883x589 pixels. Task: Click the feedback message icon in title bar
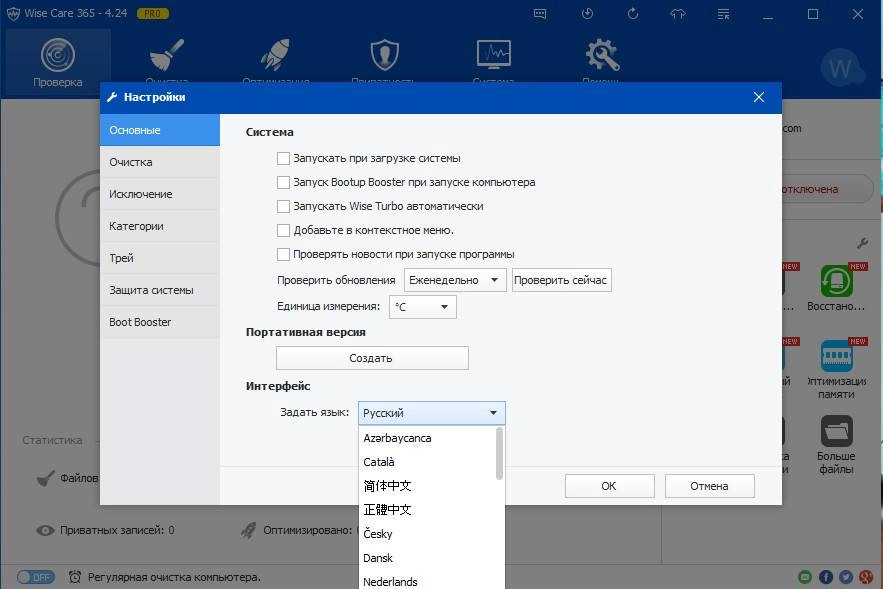click(539, 14)
